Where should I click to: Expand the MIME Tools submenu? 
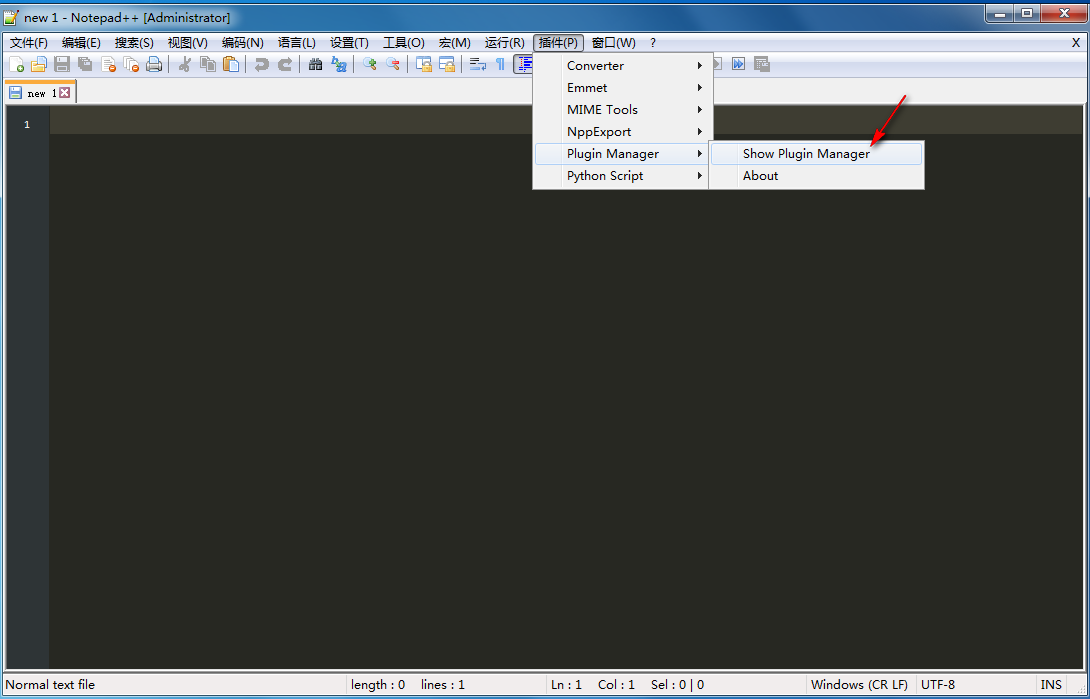point(624,110)
